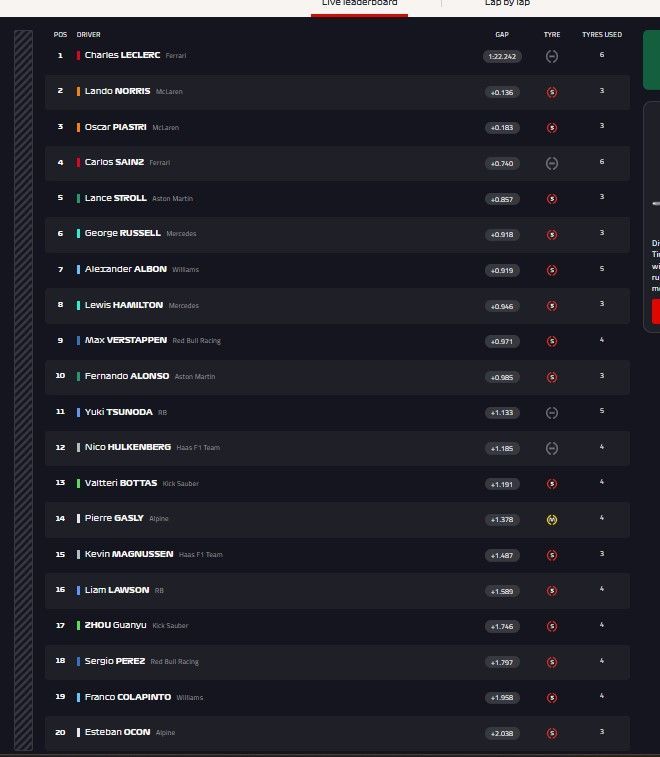Open Fernando Alonso's driver name
This screenshot has width=660, height=757.
point(127,376)
